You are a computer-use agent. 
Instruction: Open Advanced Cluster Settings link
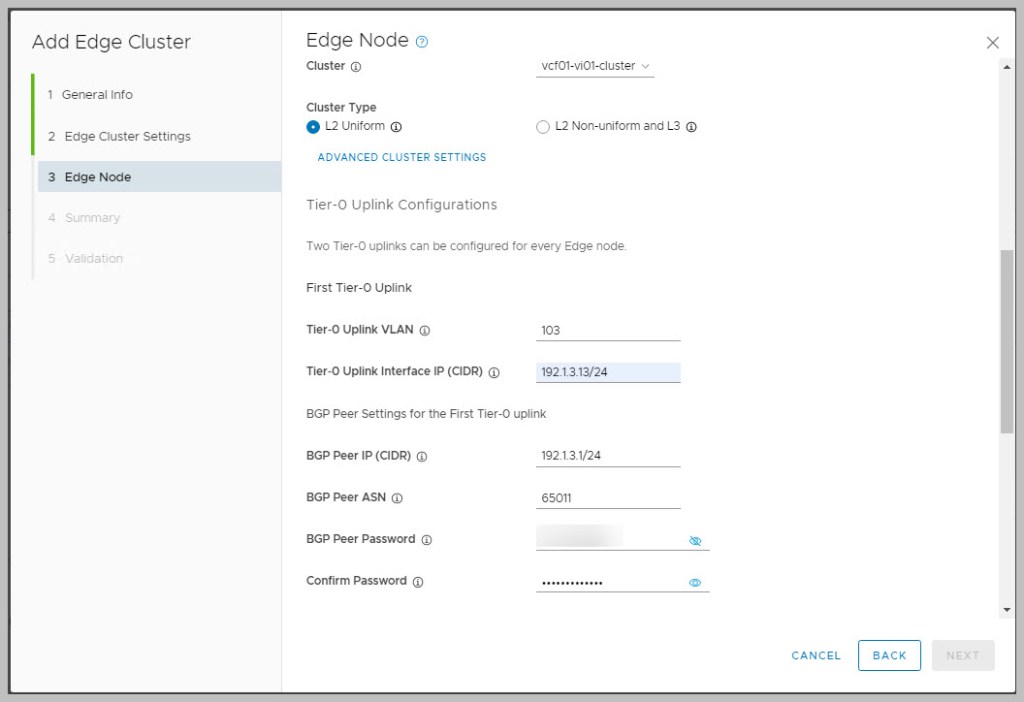coord(402,158)
